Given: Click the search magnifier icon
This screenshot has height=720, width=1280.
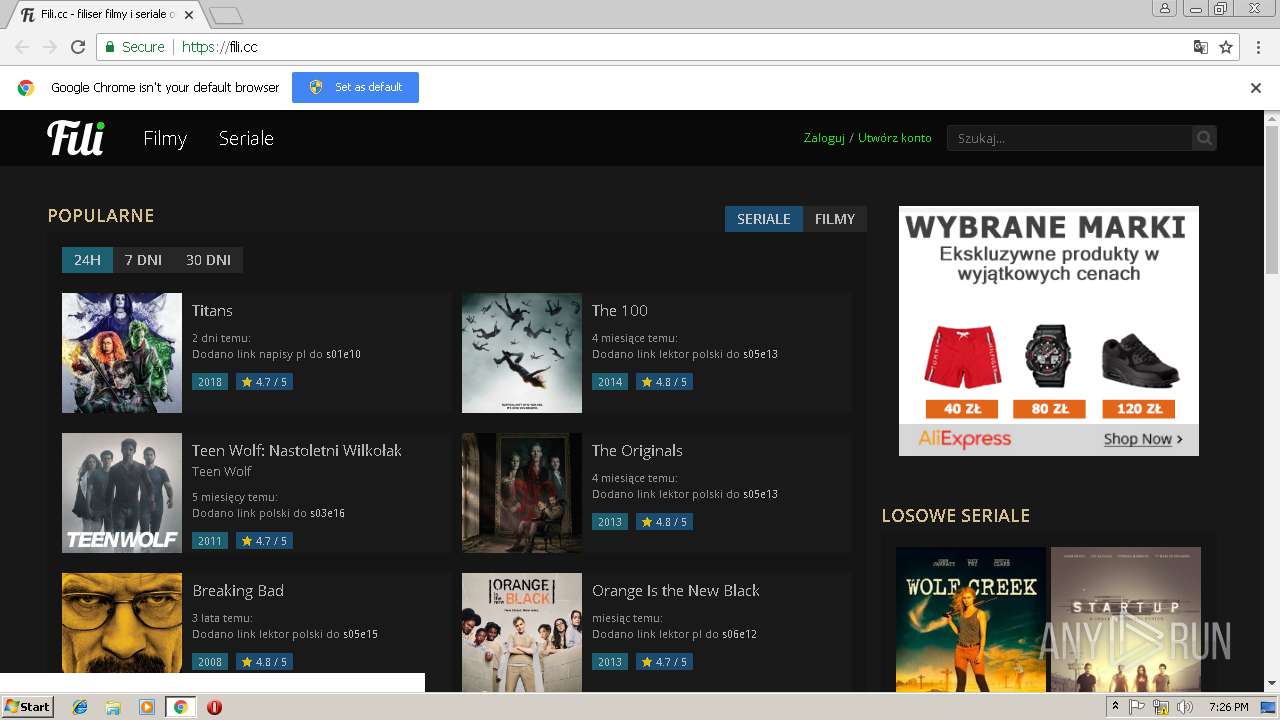Looking at the screenshot, I should (1204, 138).
